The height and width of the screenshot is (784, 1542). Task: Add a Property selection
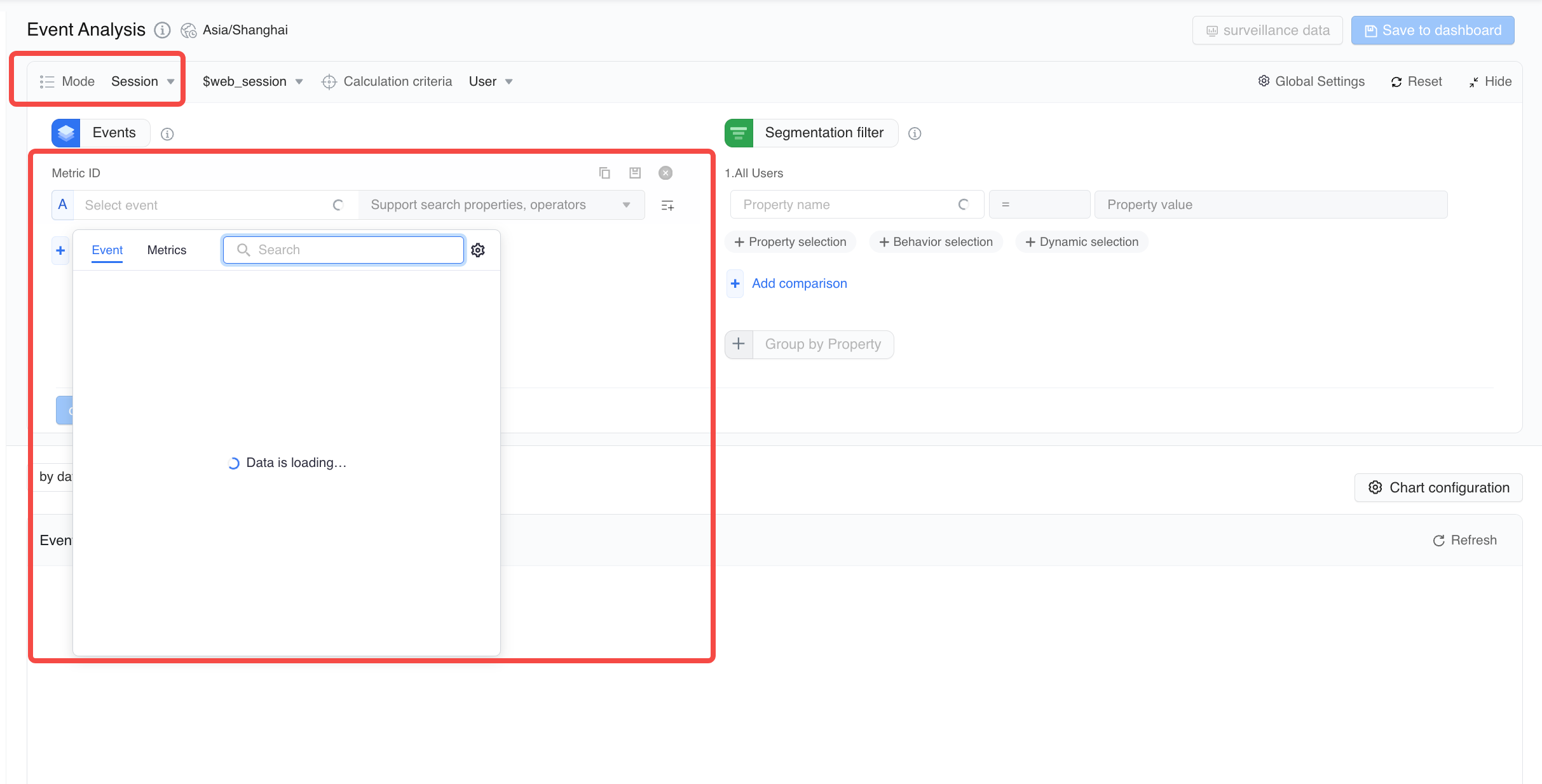point(790,242)
